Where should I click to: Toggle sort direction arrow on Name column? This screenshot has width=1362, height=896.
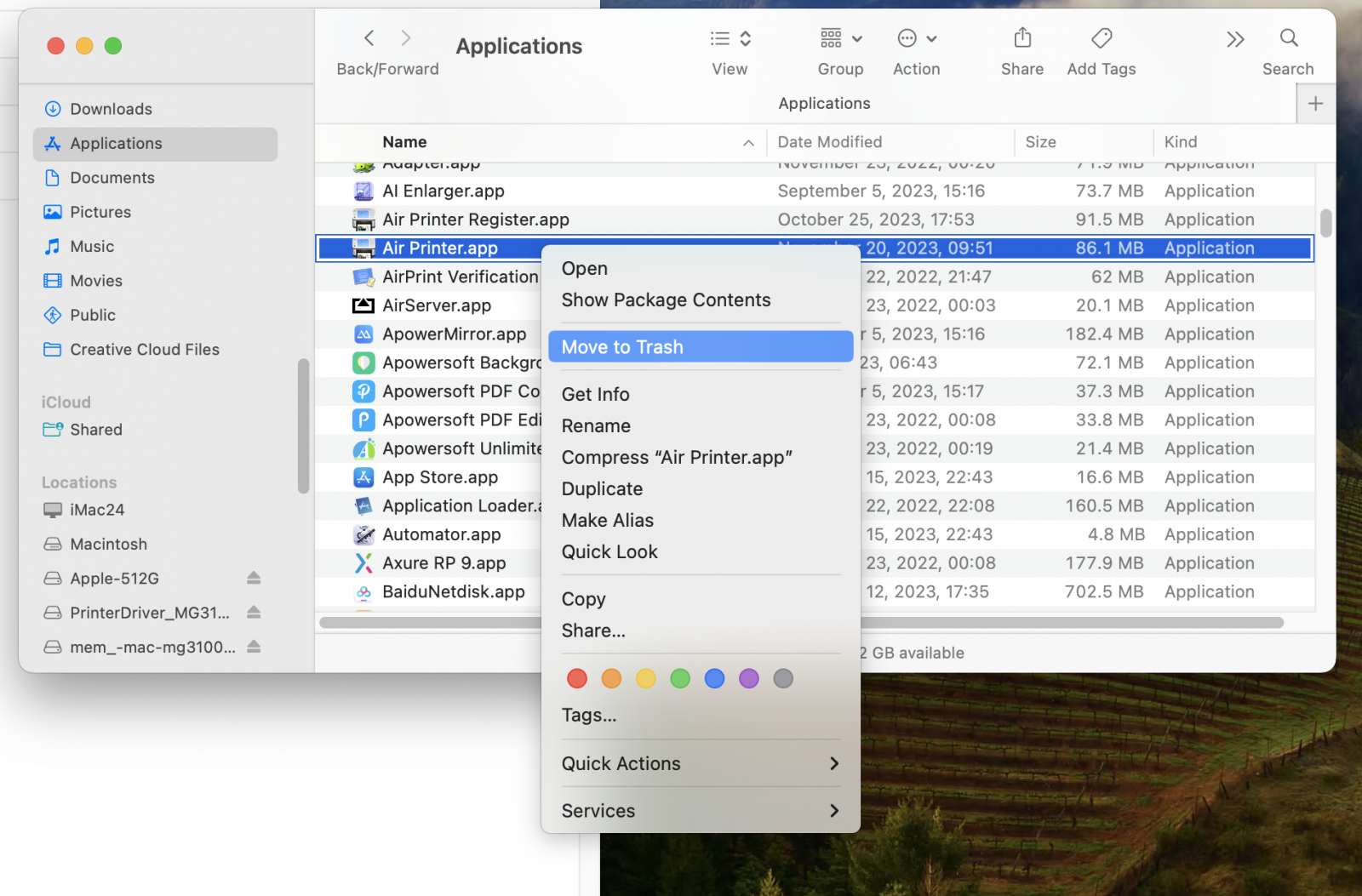748,143
